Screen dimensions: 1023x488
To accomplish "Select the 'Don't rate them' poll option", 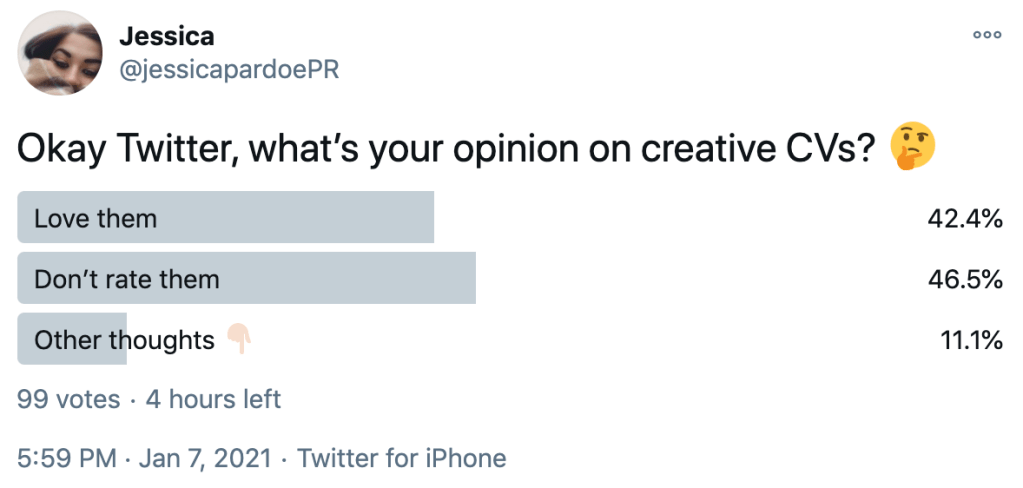I will pos(127,279).
